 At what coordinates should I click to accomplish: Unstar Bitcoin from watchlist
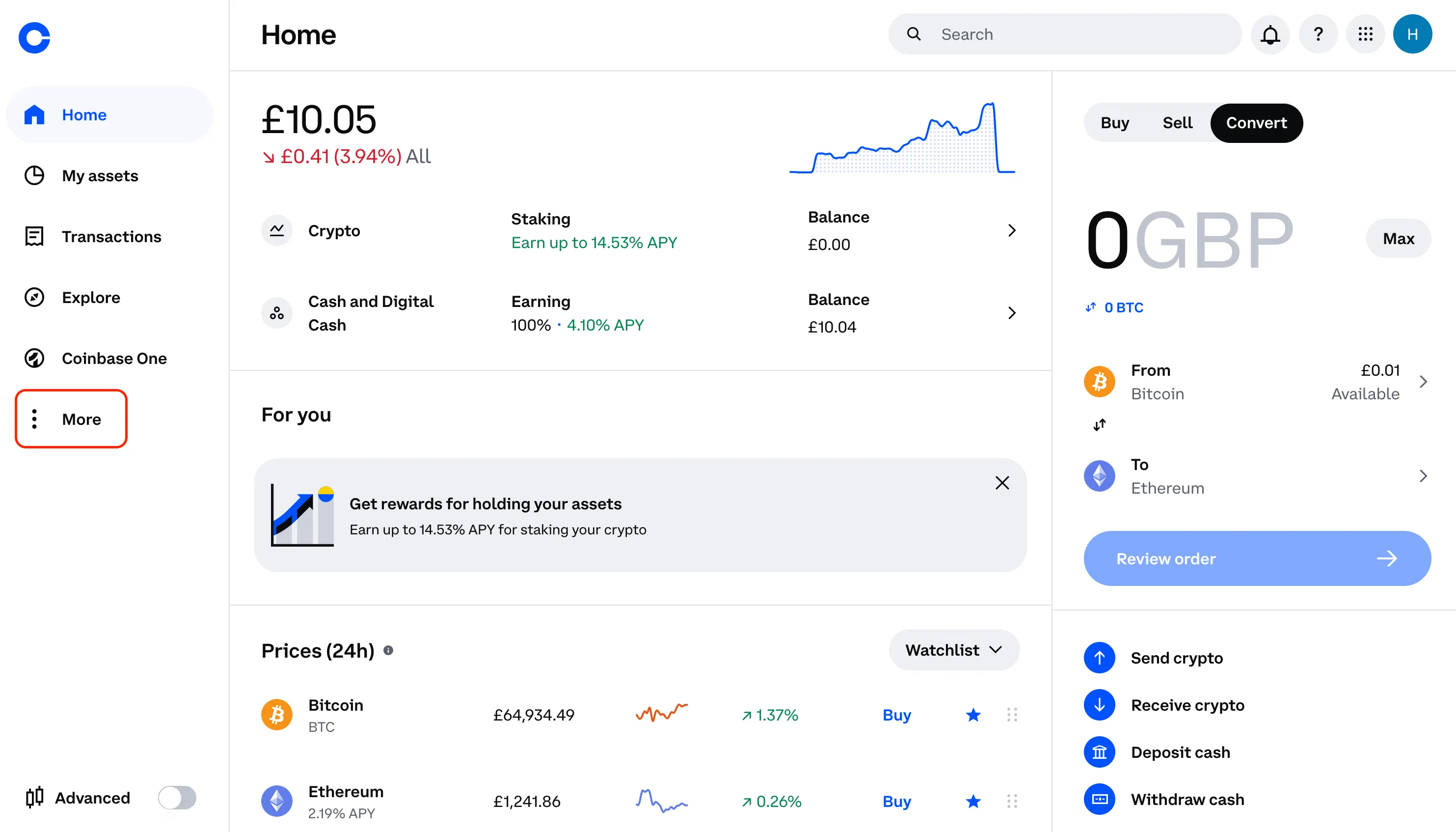click(973, 715)
